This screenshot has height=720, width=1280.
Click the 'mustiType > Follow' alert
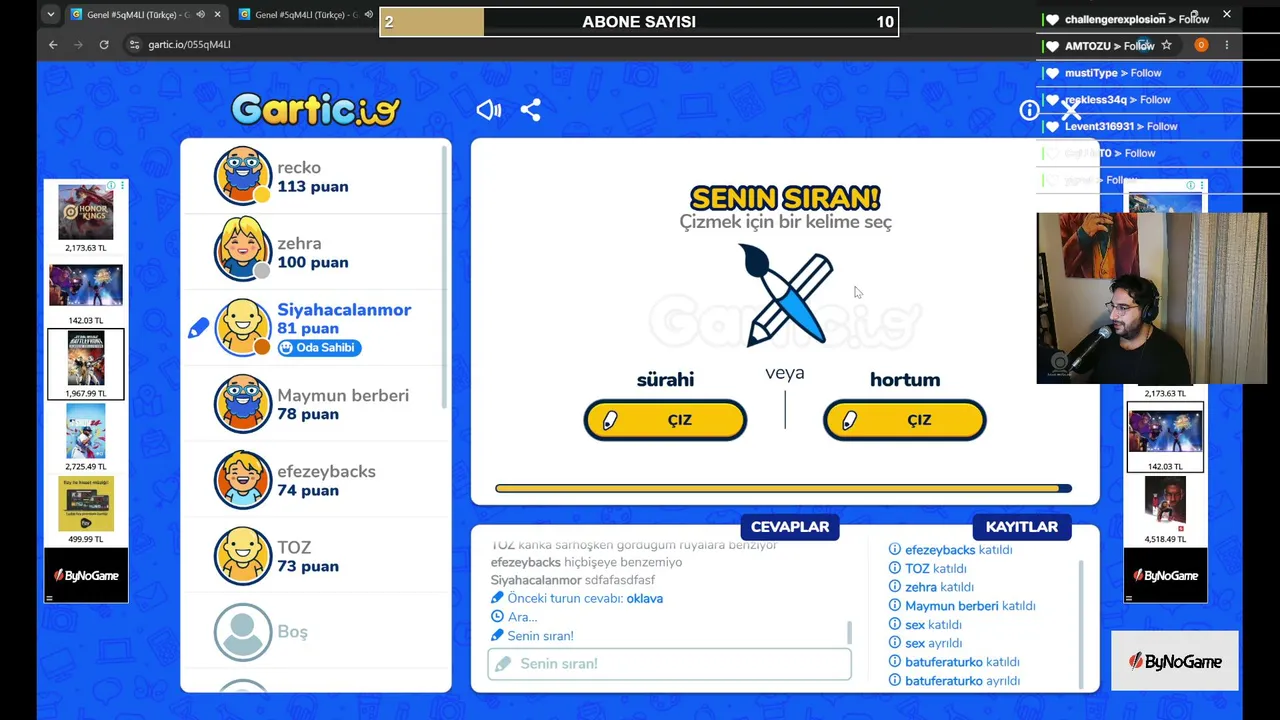(1112, 73)
